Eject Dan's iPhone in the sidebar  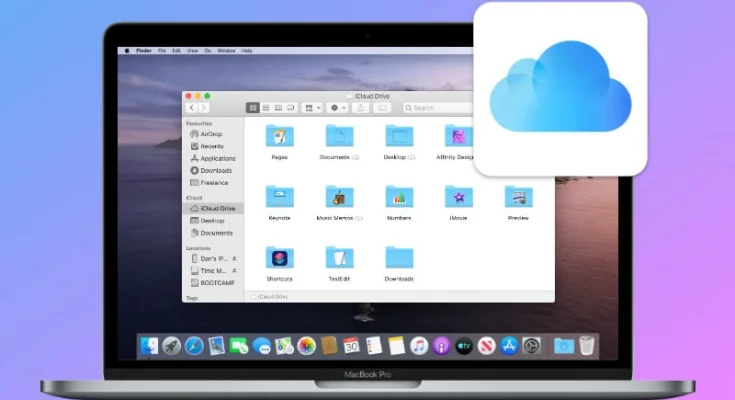coord(234,258)
